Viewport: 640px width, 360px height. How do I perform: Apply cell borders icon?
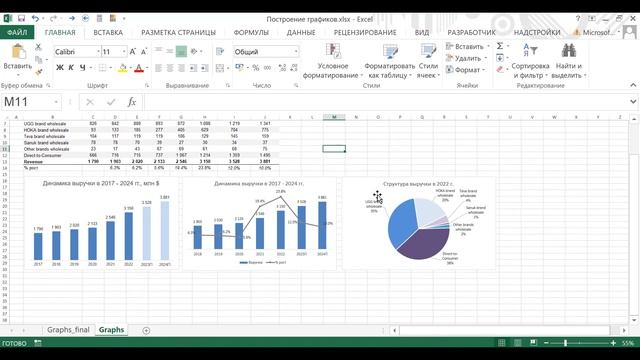pyautogui.click(x=102, y=68)
